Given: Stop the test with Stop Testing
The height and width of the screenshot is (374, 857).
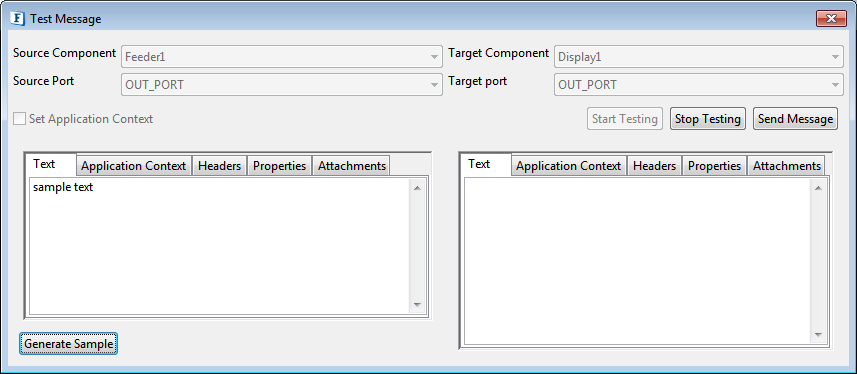Looking at the screenshot, I should point(707,119).
